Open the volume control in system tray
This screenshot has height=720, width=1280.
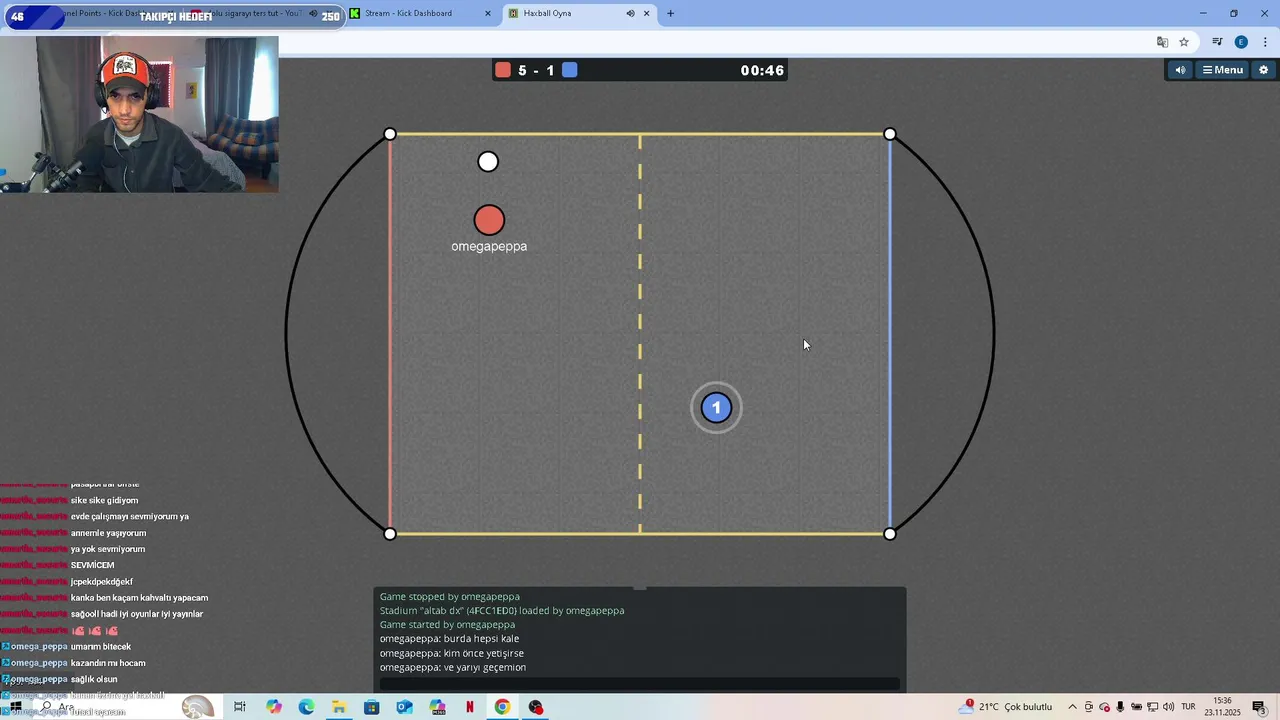pyautogui.click(x=1168, y=707)
